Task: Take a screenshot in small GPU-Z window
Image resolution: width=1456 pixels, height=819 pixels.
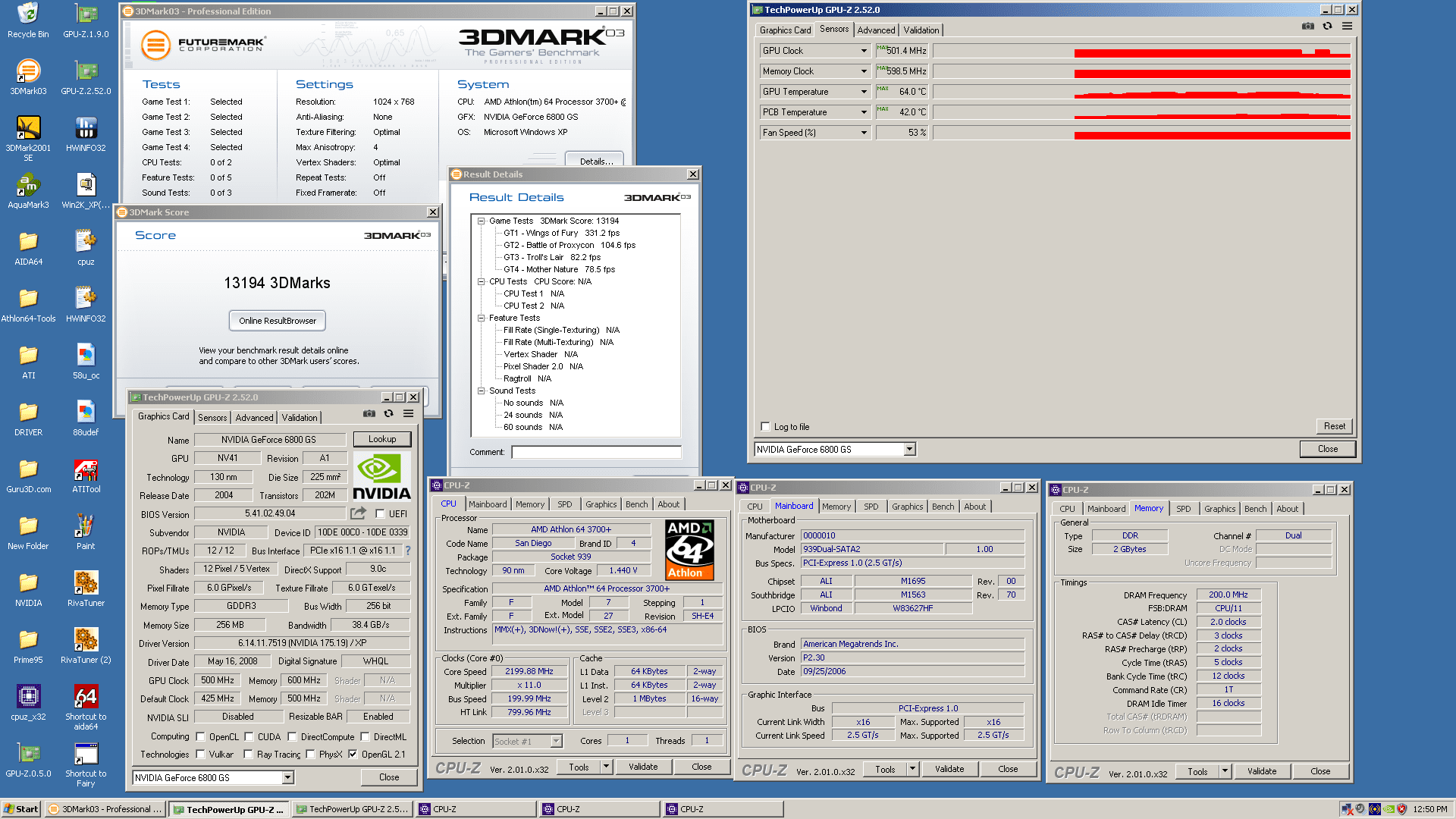Action: (x=369, y=414)
